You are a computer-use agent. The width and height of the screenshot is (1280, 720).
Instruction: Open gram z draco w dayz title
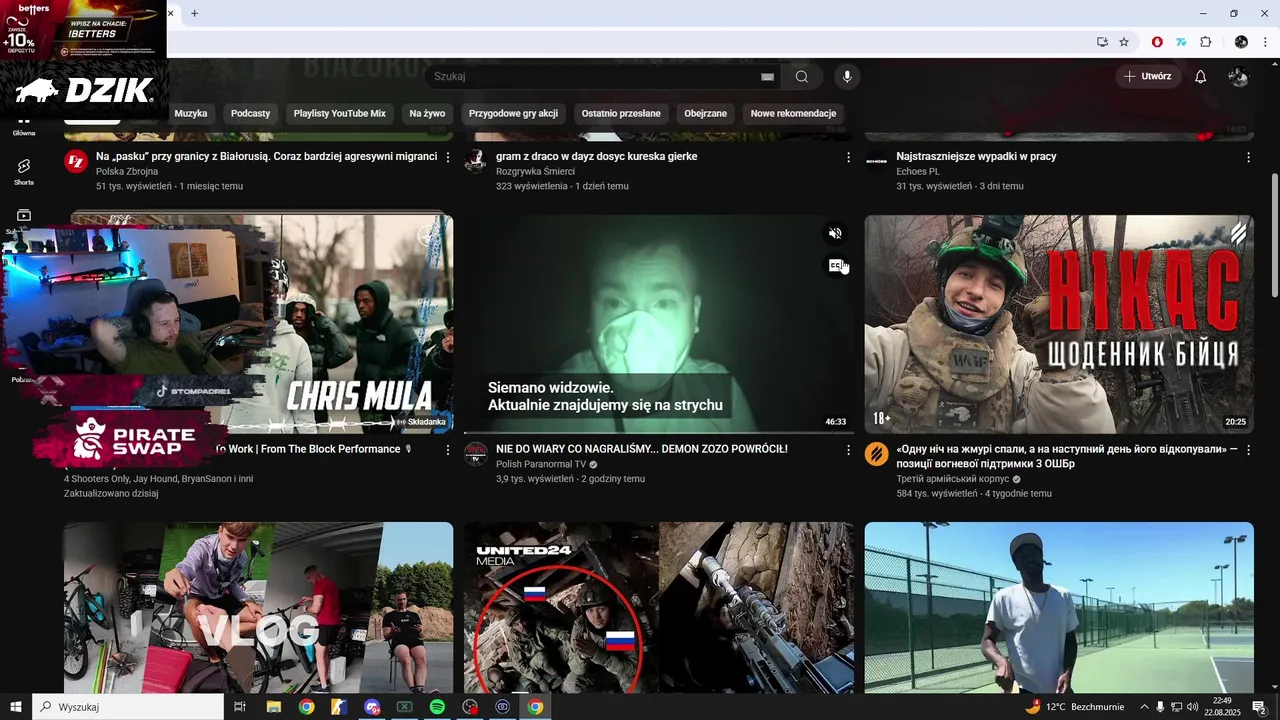(x=597, y=156)
